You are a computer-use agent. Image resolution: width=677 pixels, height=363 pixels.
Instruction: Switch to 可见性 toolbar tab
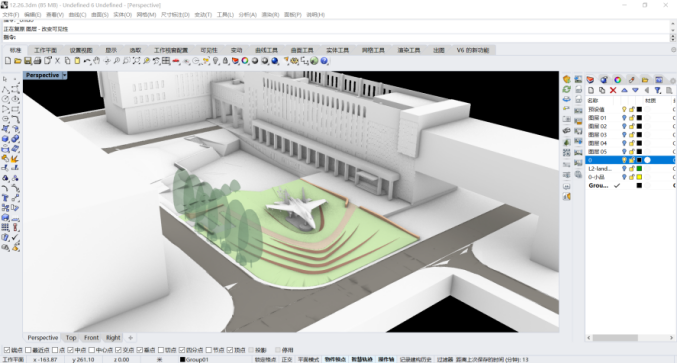[209, 50]
